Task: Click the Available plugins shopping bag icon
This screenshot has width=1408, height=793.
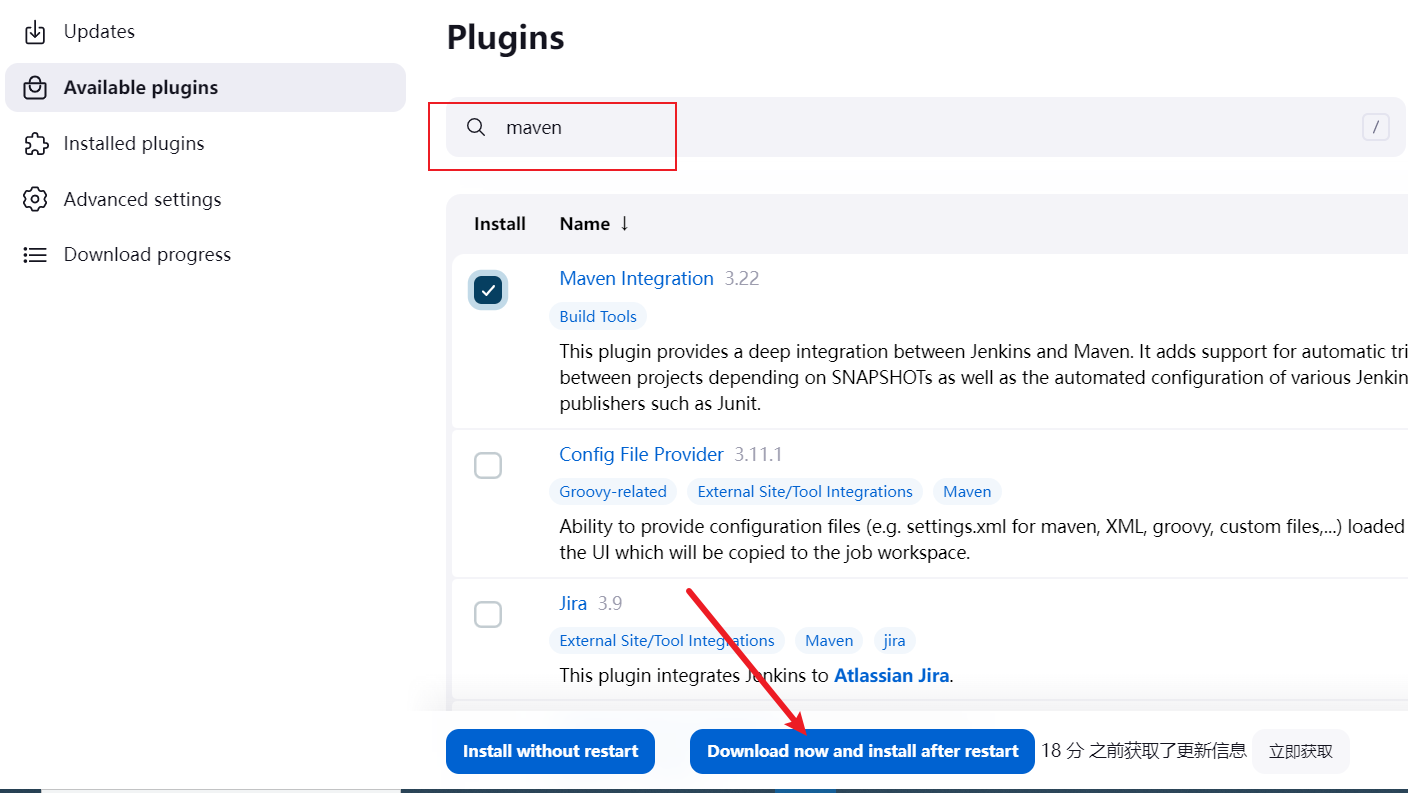Action: [x=35, y=88]
